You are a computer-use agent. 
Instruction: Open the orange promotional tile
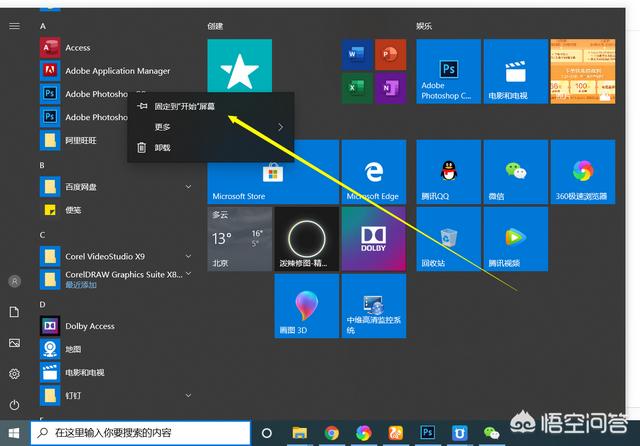coord(583,71)
